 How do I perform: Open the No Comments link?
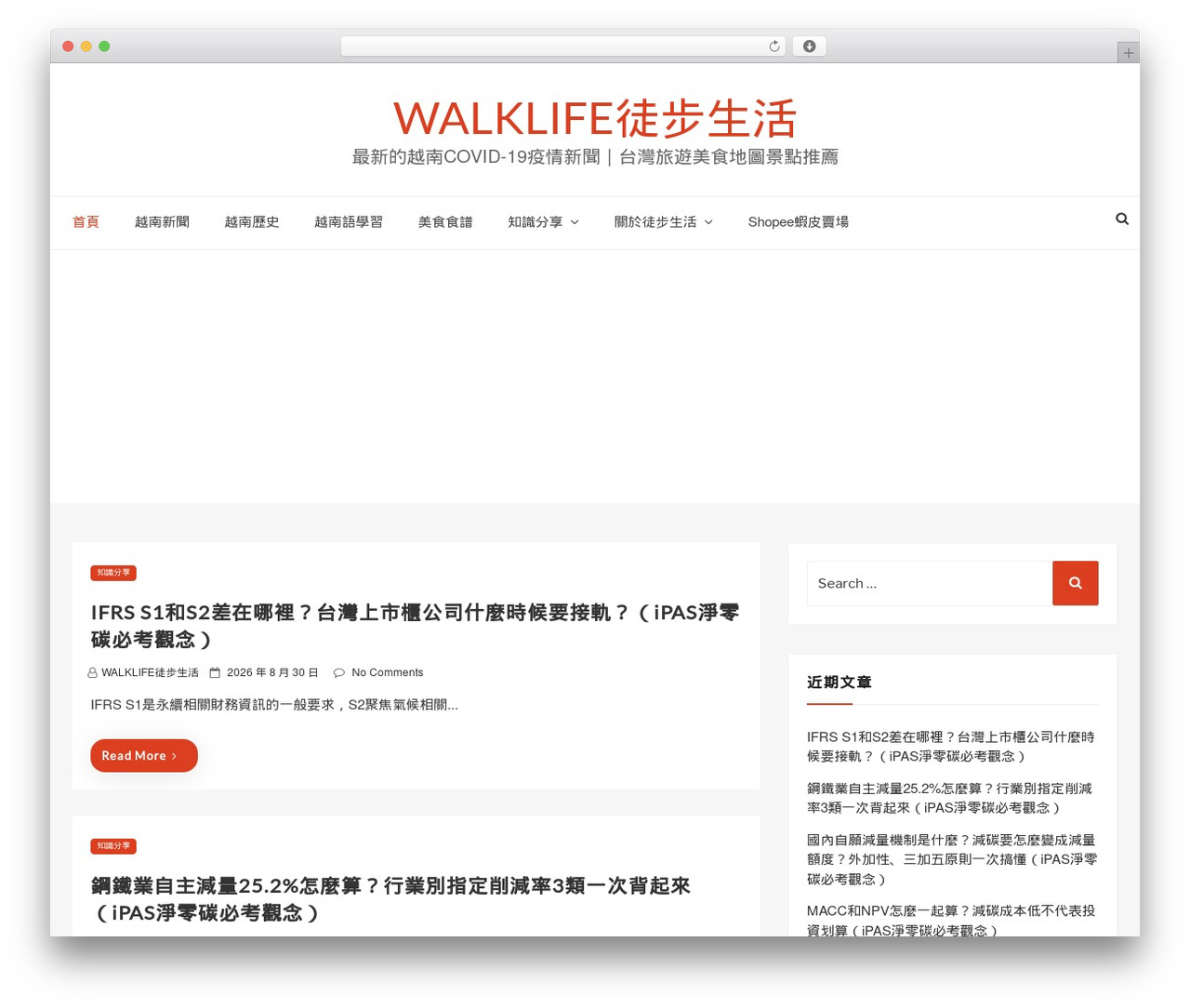click(x=388, y=673)
